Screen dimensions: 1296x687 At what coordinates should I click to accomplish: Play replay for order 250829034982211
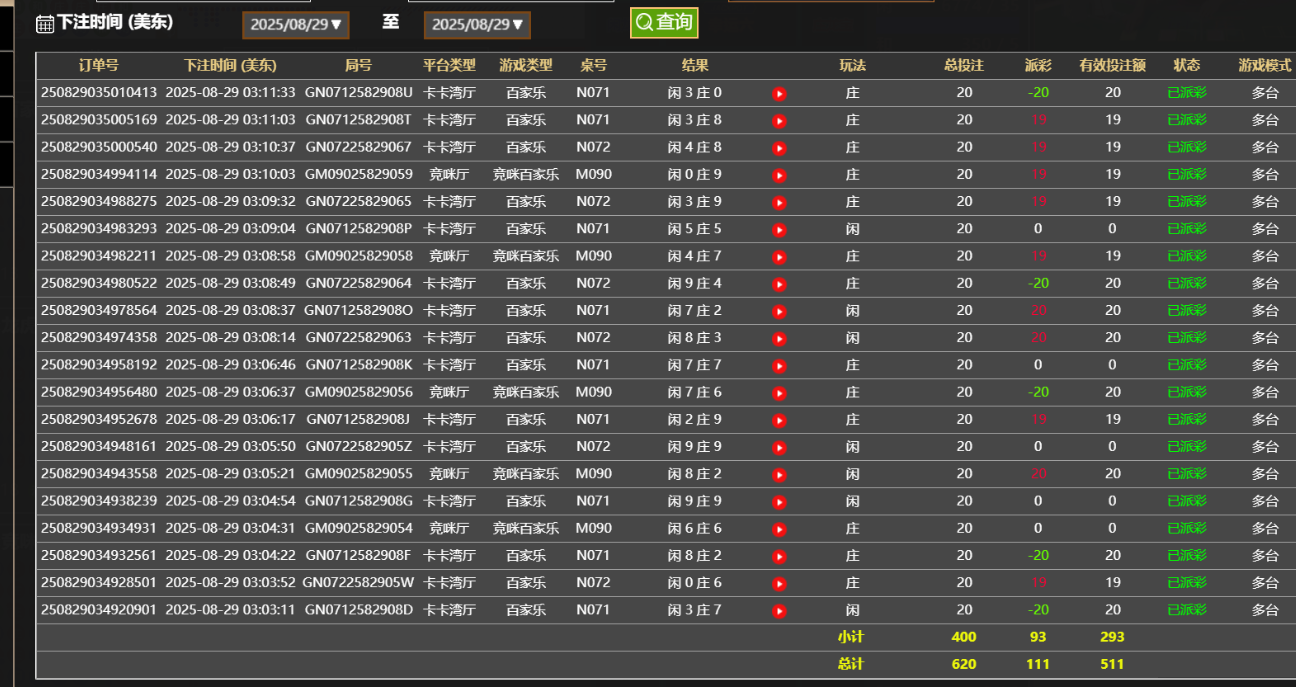tap(779, 256)
